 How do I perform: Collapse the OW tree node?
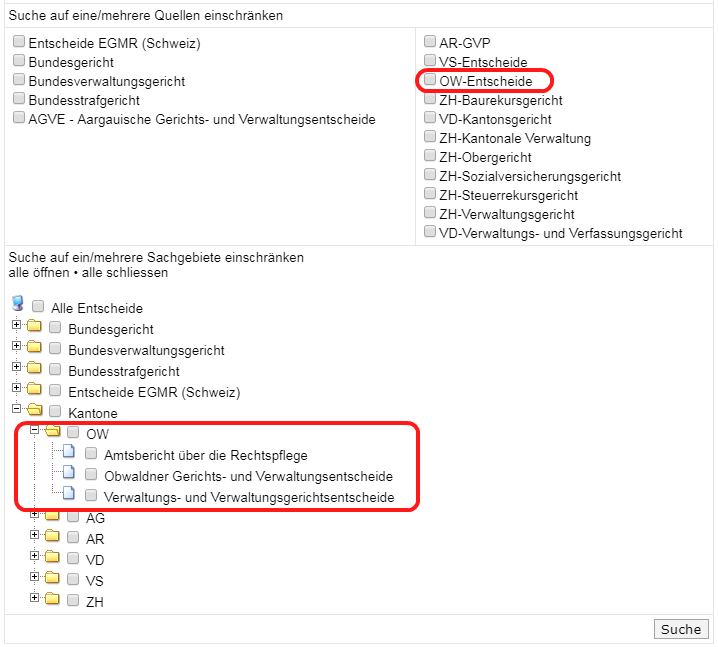34,430
